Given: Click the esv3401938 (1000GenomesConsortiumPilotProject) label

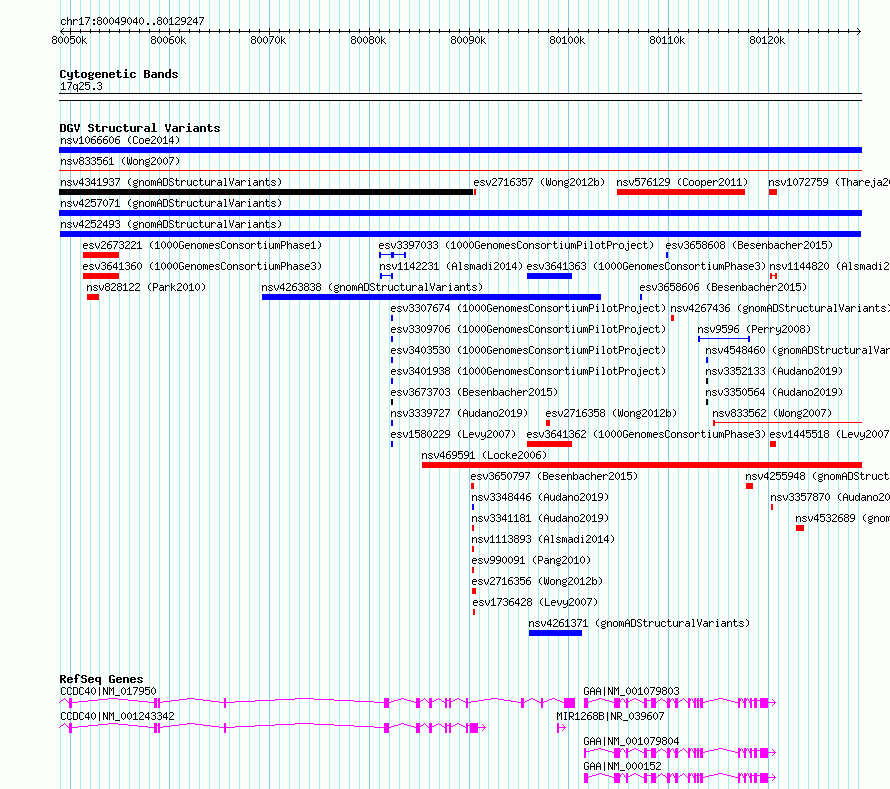Looking at the screenshot, I should 528,371.
